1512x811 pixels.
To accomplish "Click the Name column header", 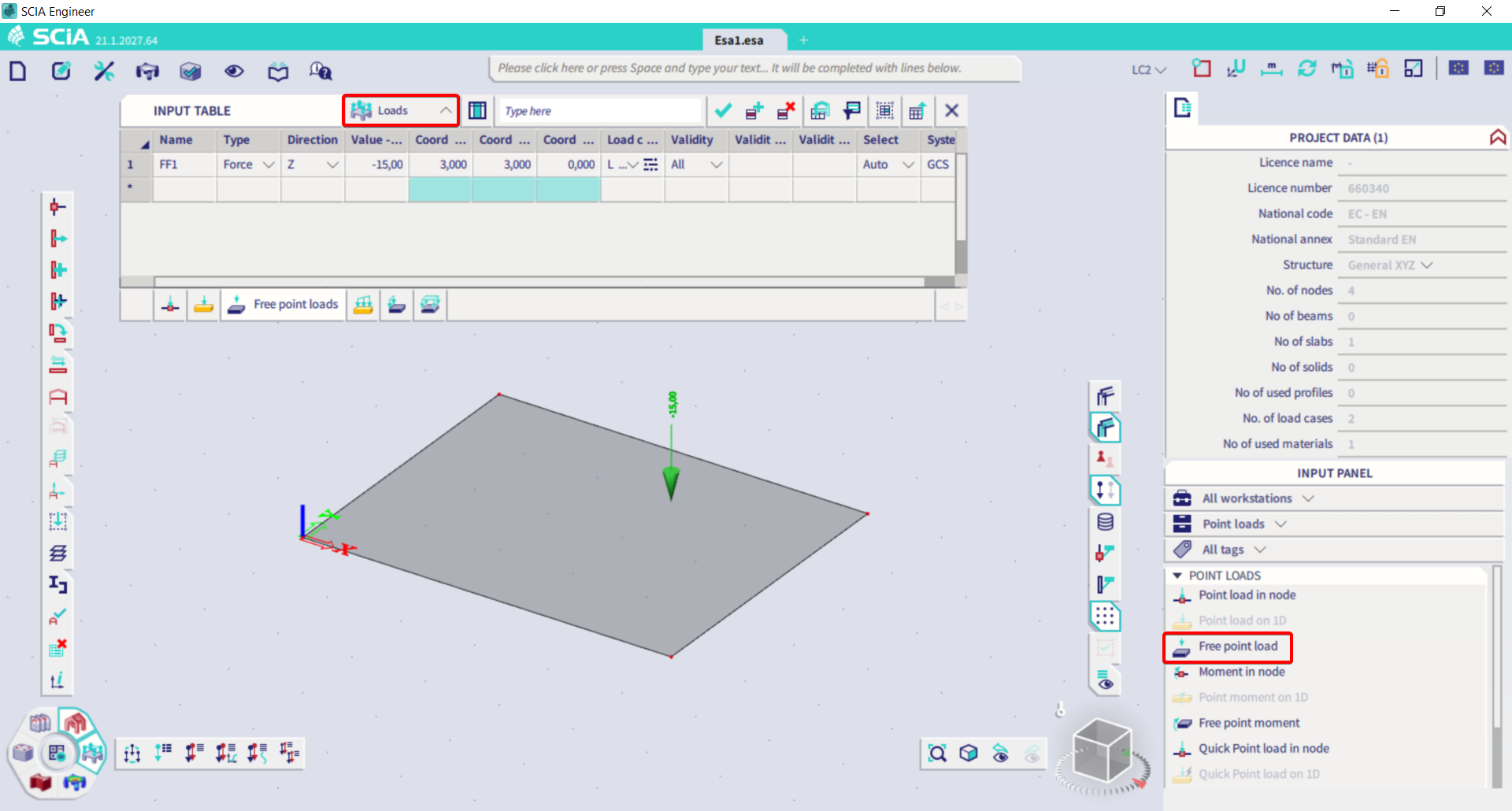I will click(184, 139).
